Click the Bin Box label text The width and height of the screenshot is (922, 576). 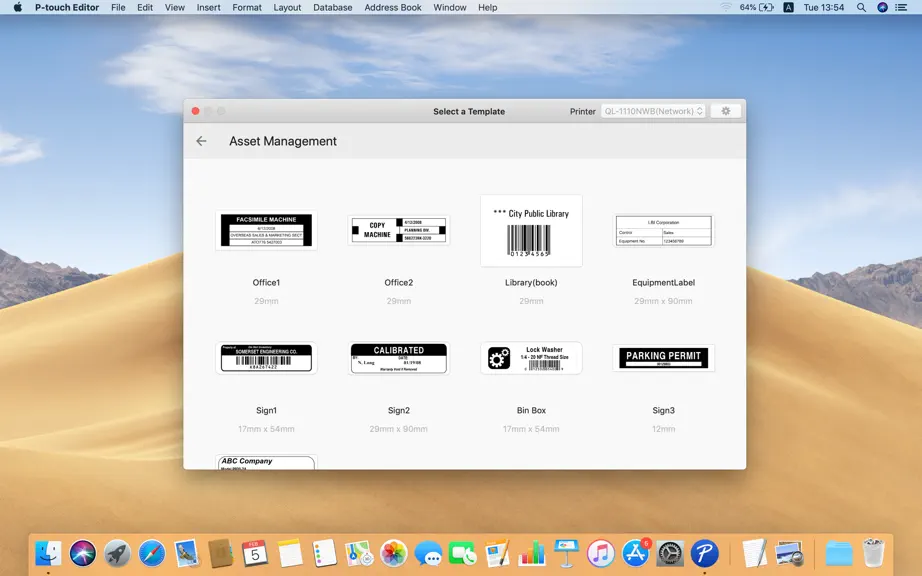[x=531, y=410]
